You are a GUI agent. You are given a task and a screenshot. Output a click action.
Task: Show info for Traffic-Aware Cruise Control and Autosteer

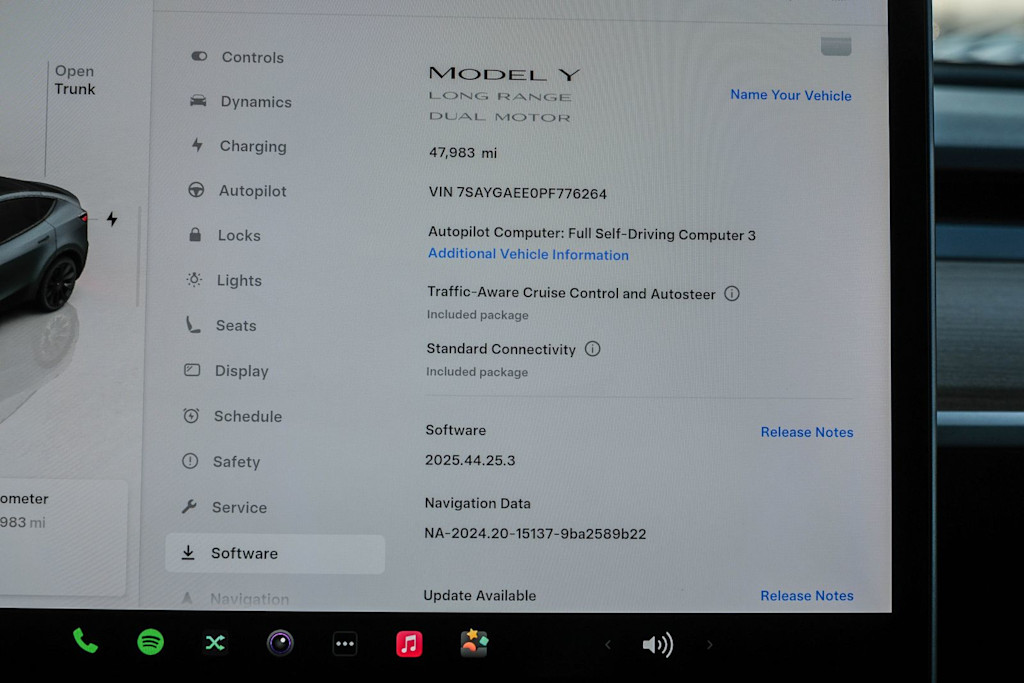(x=732, y=294)
